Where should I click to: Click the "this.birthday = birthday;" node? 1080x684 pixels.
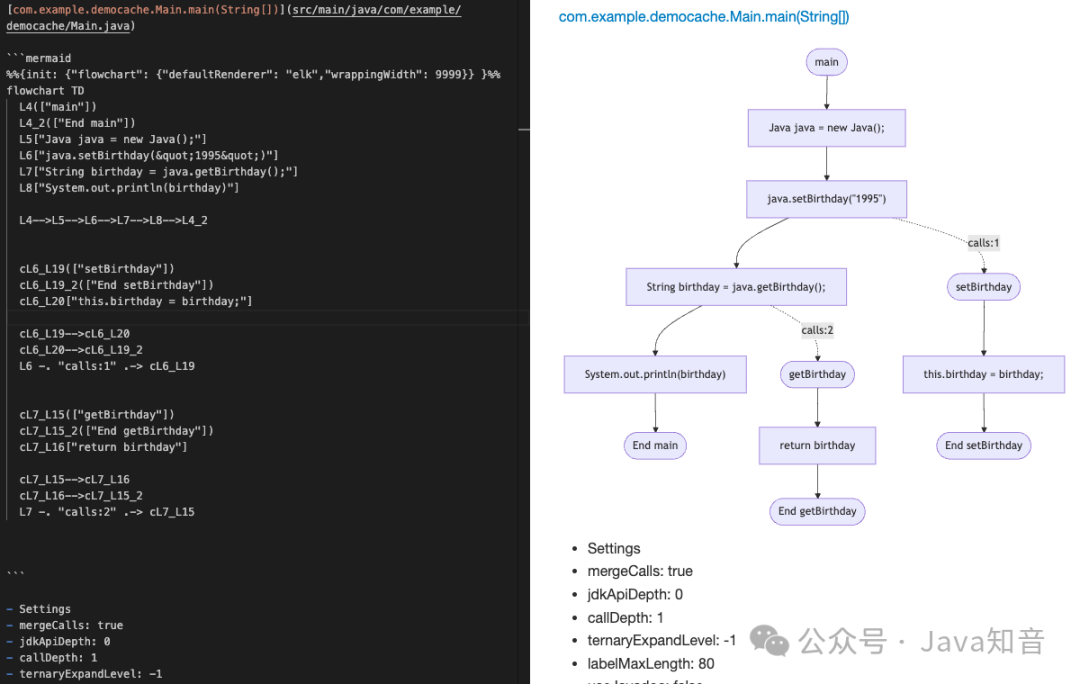pos(983,374)
